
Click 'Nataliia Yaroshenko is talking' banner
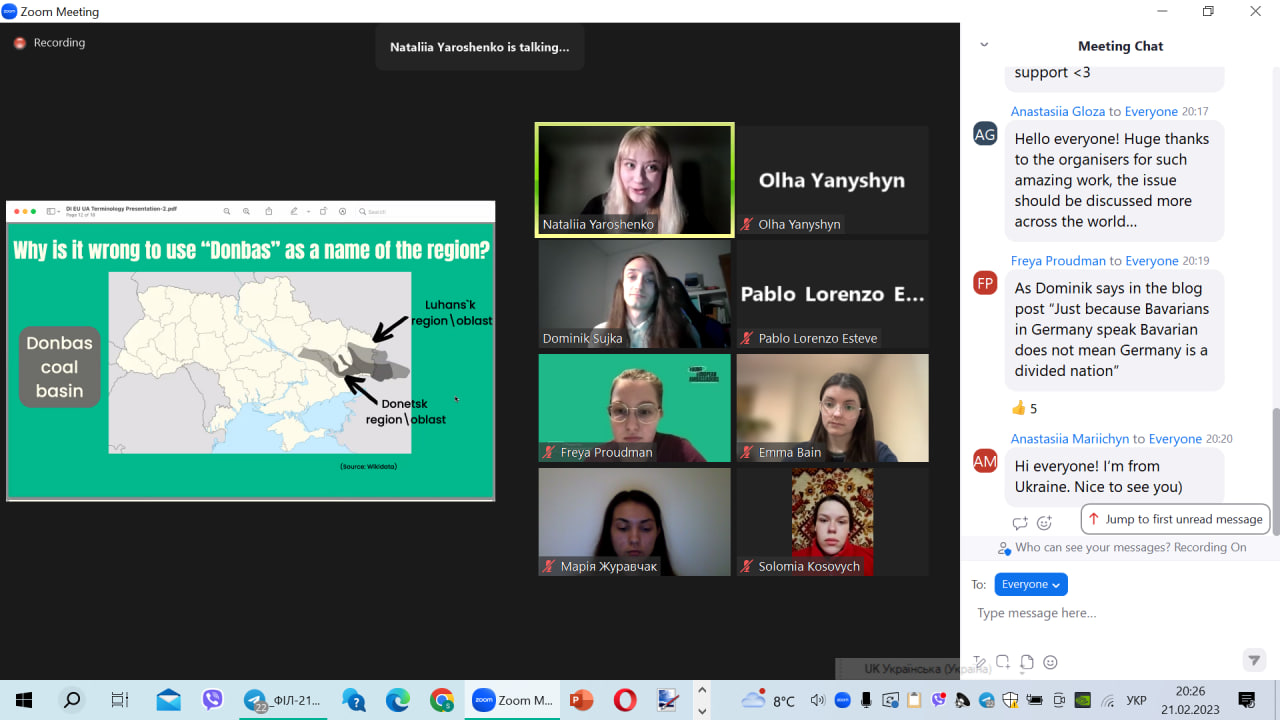[x=479, y=47]
